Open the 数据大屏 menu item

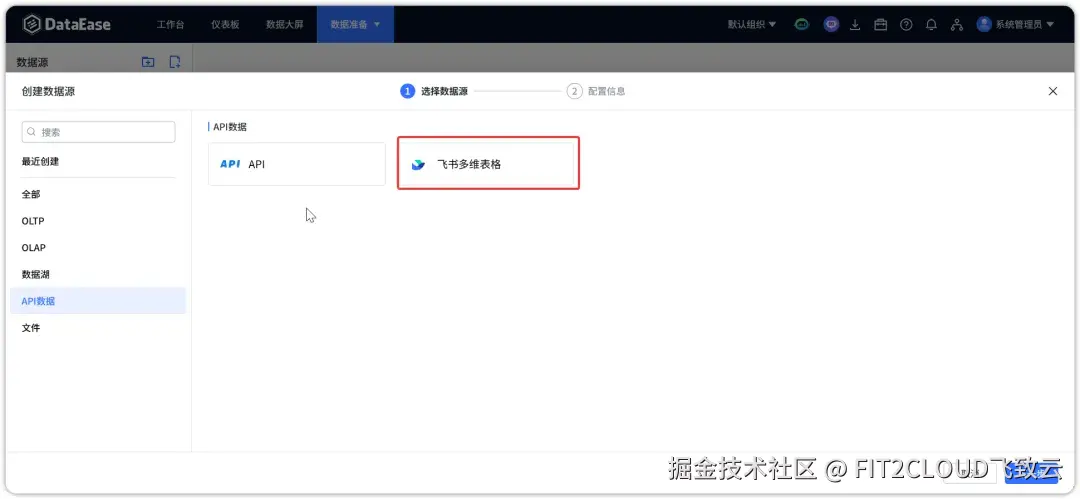[x=284, y=25]
